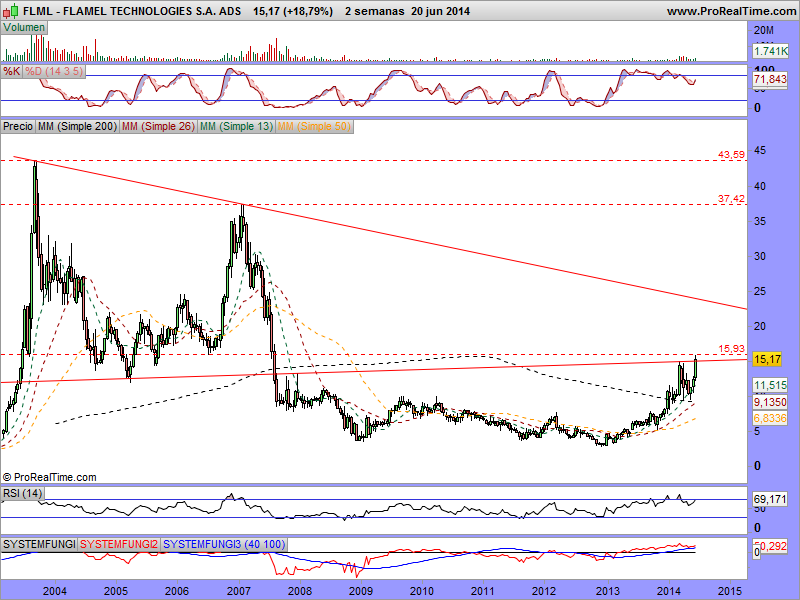The height and width of the screenshot is (600, 800).
Task: Click the 2013 label on time axis
Action: pos(607,591)
